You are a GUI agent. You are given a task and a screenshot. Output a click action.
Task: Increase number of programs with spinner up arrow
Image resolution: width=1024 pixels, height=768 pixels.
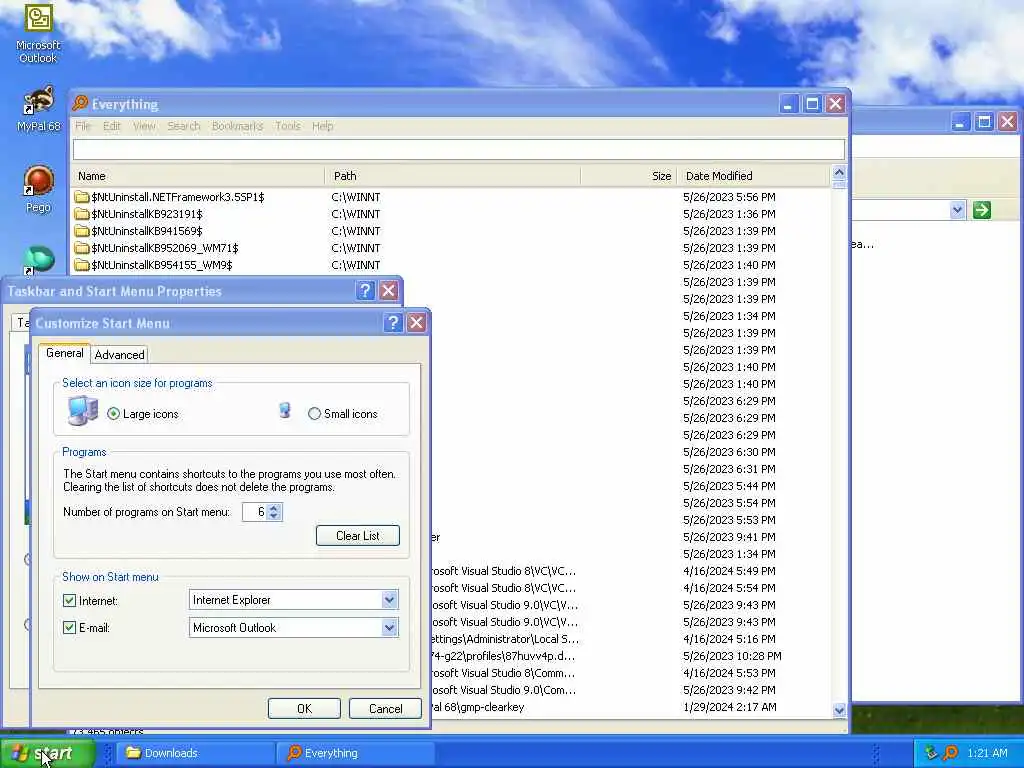click(x=274, y=507)
